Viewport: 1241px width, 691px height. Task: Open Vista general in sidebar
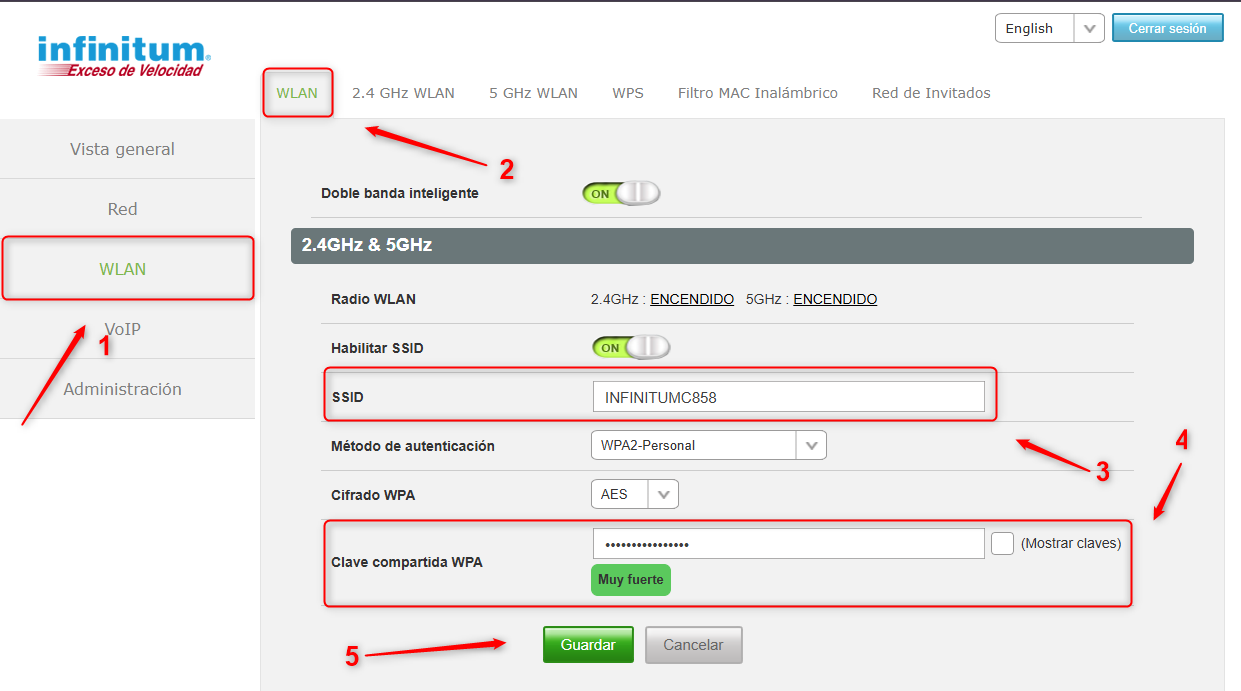tap(122, 149)
